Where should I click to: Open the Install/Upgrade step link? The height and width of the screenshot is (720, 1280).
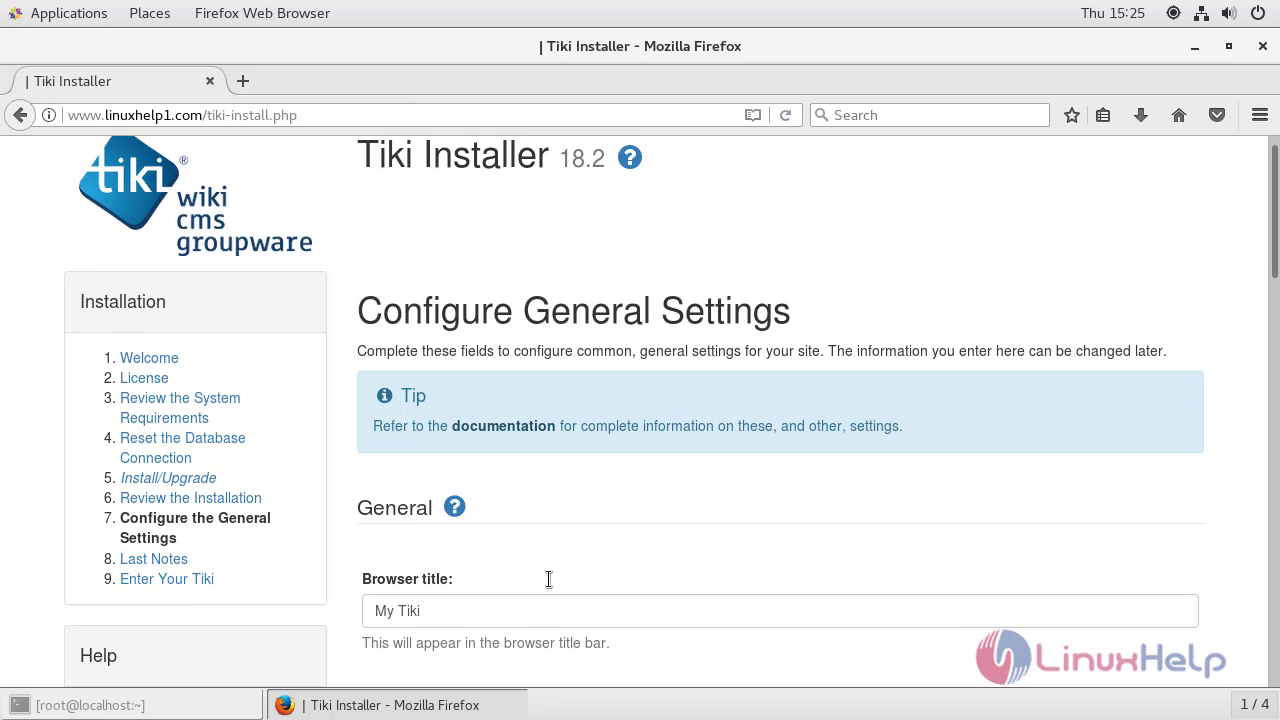click(x=168, y=478)
